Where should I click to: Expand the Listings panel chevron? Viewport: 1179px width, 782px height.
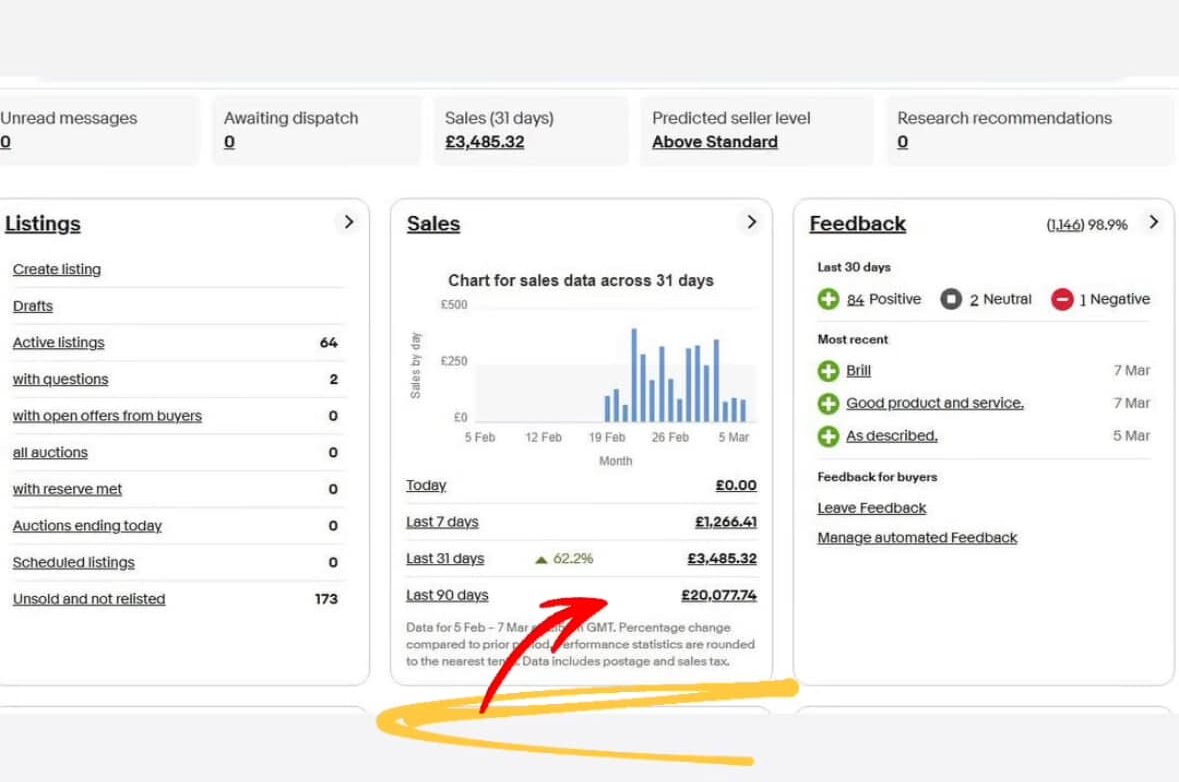[x=348, y=222]
